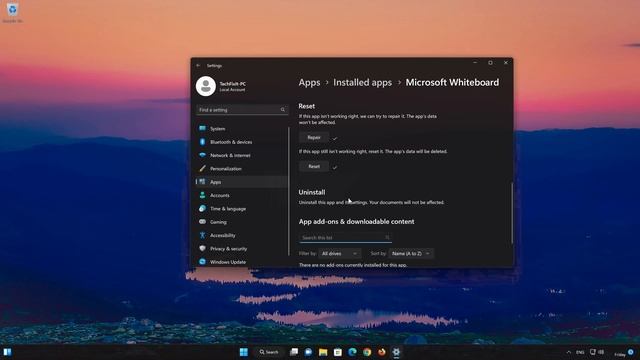Open Task View from the taskbar
The image size is (640, 360).
294,352
